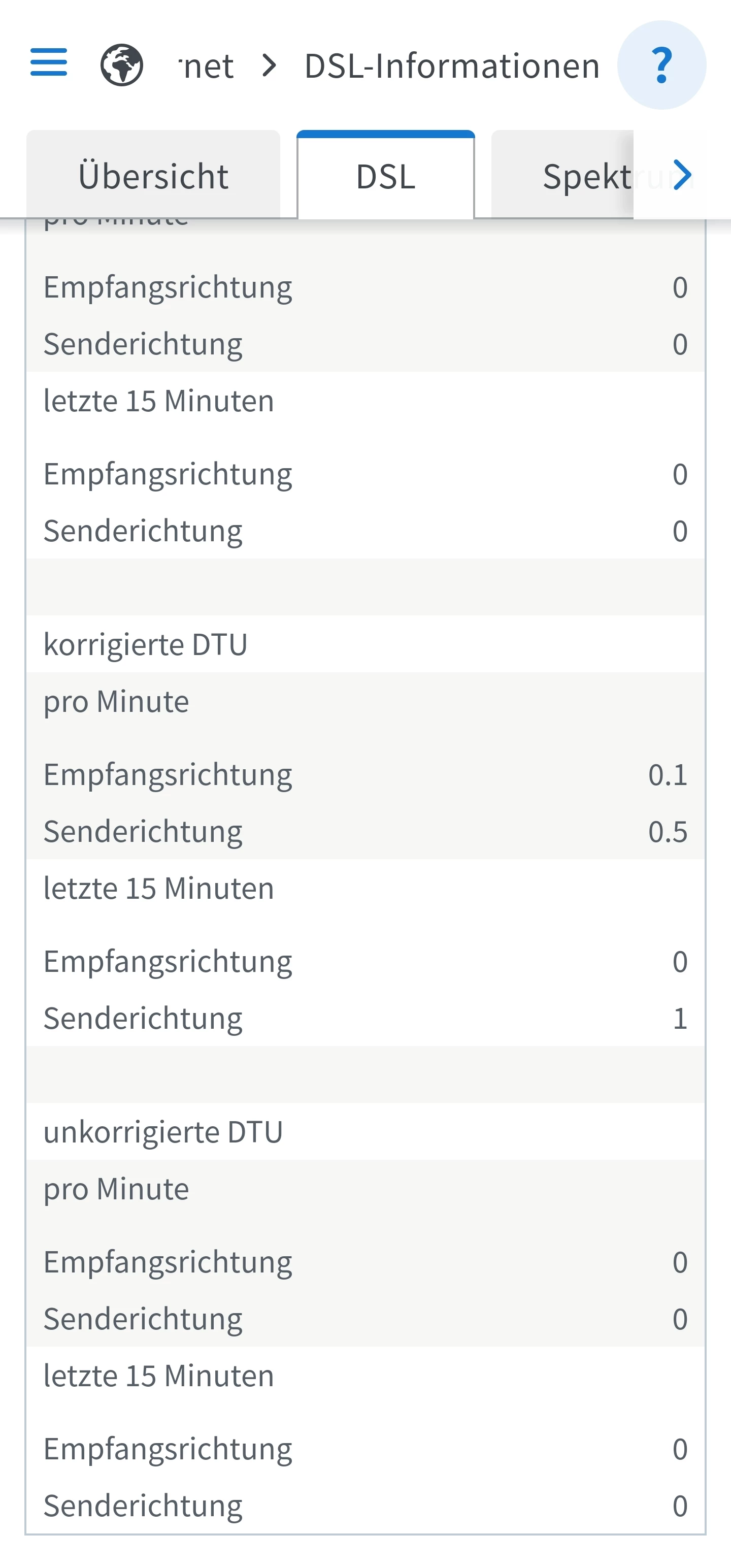Go back to the Internet breadcrumb
Viewport: 731px width, 1568px height.
click(207, 66)
